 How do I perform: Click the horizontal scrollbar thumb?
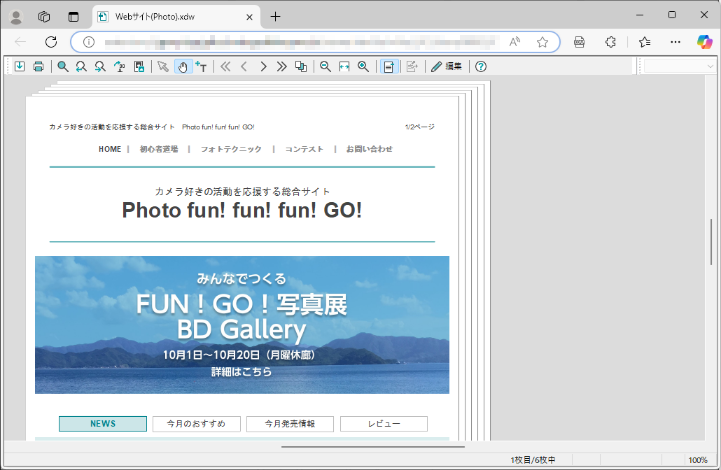tap(373, 446)
